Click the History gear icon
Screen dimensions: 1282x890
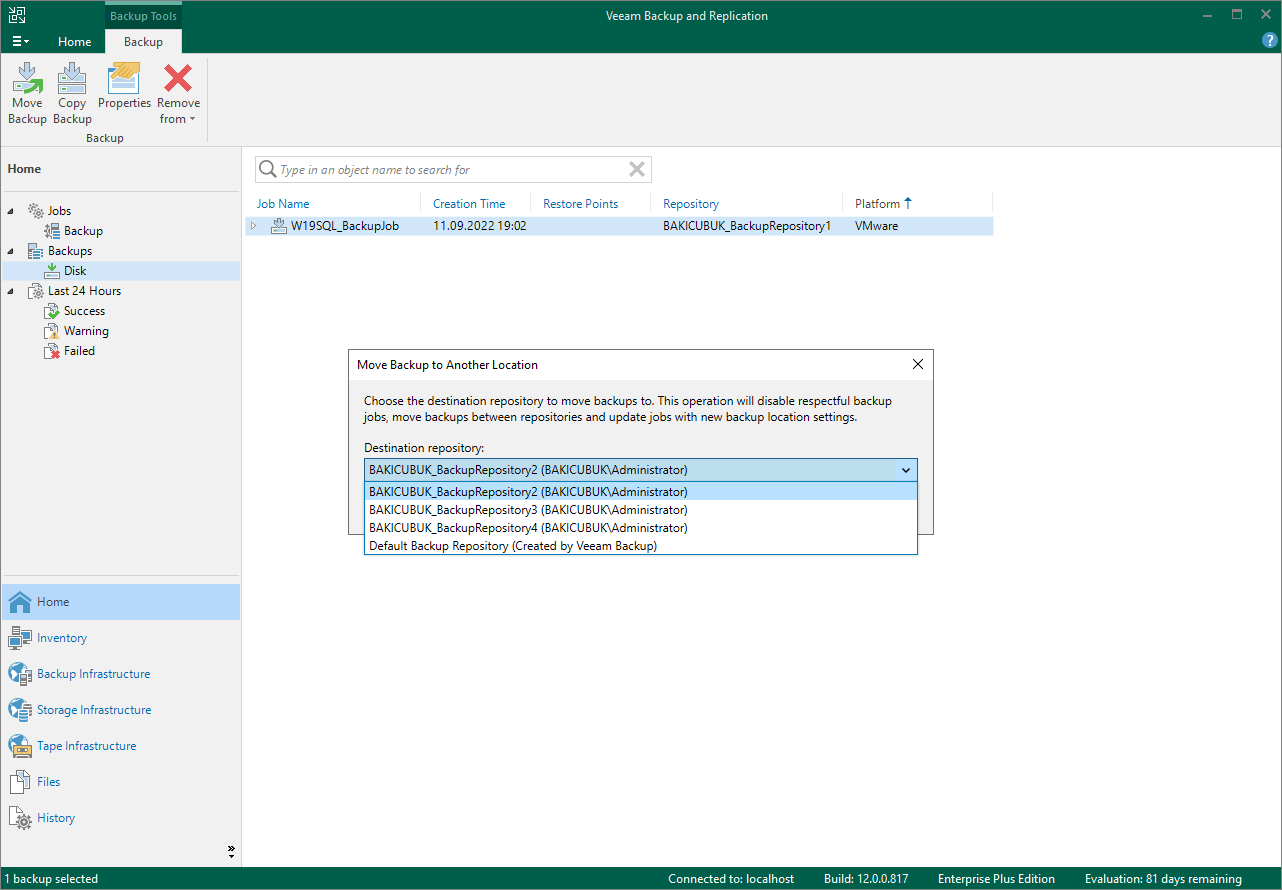coord(20,818)
